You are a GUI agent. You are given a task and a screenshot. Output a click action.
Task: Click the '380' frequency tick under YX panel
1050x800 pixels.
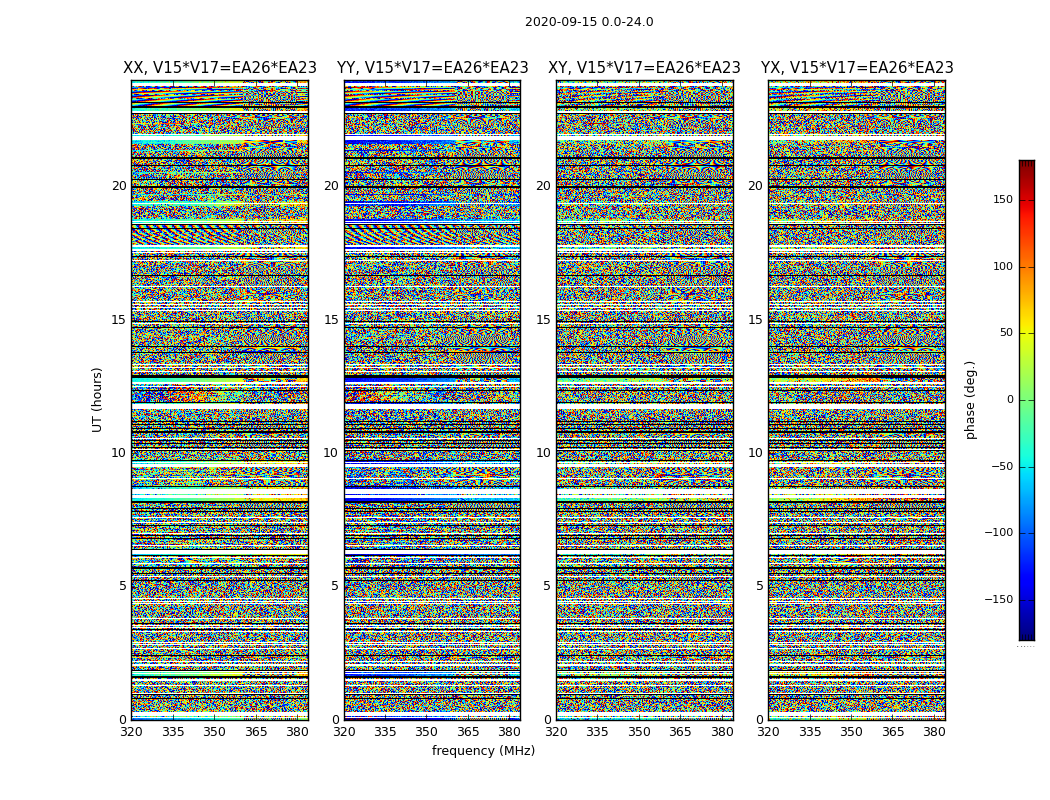tap(934, 732)
